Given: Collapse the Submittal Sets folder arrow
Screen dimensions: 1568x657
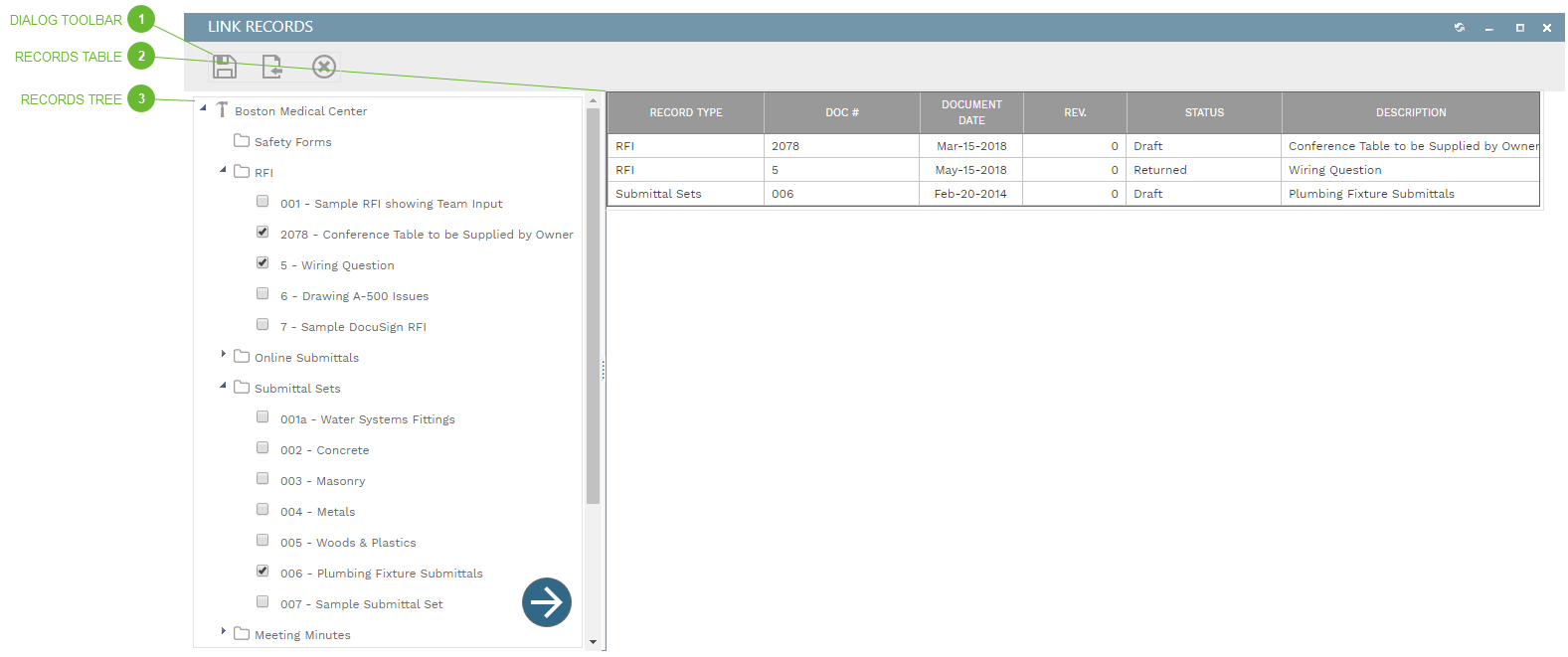Looking at the screenshot, I should (x=224, y=386).
